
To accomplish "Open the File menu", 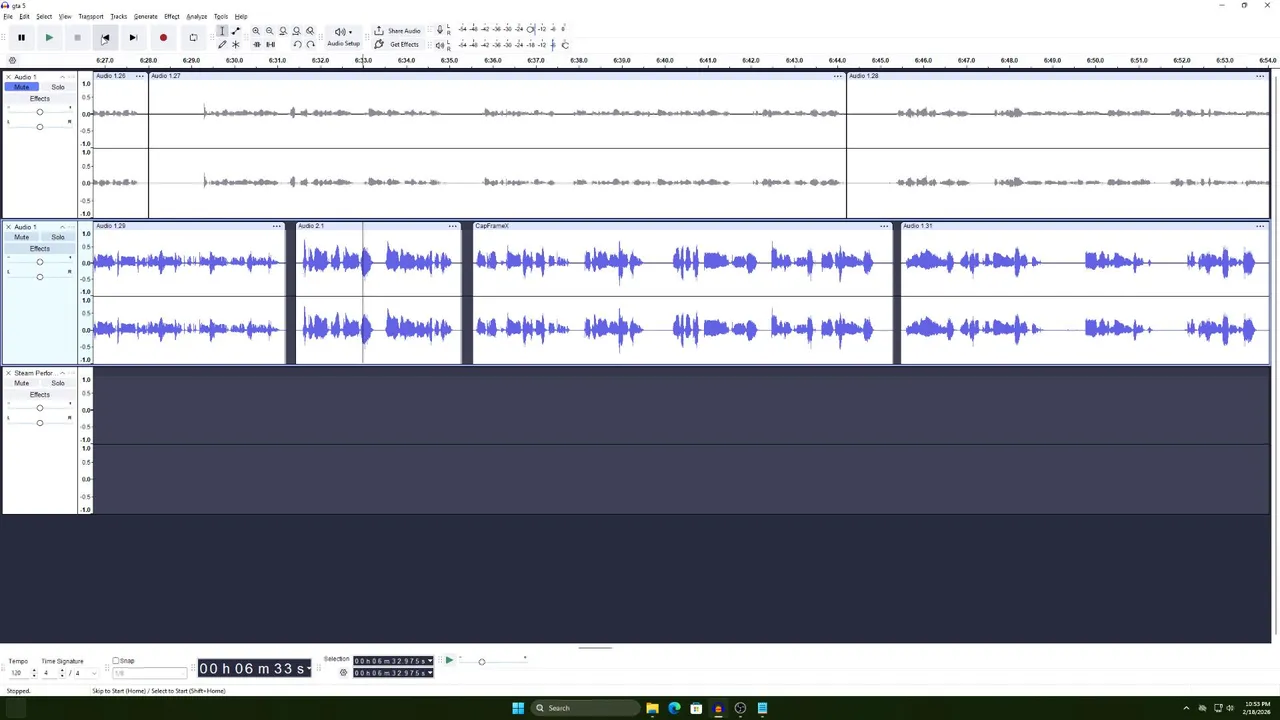I will coord(8,17).
